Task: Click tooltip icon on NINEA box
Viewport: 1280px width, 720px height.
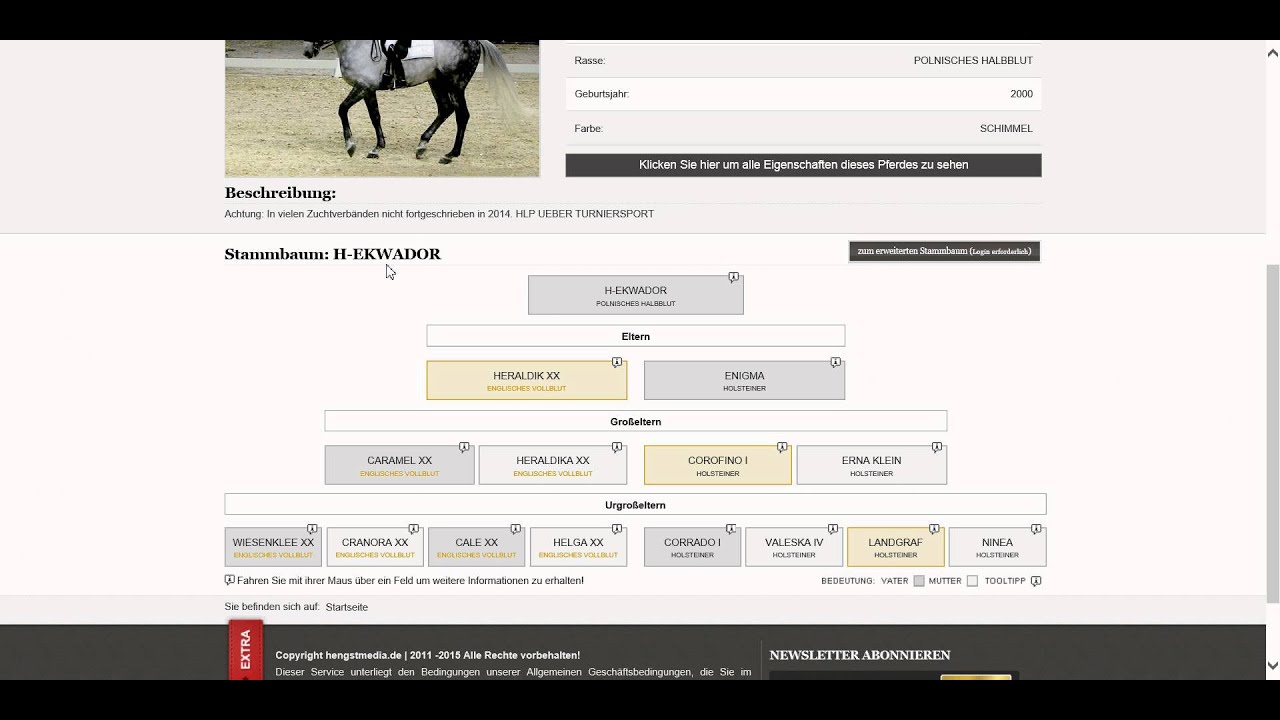Action: tap(1036, 529)
